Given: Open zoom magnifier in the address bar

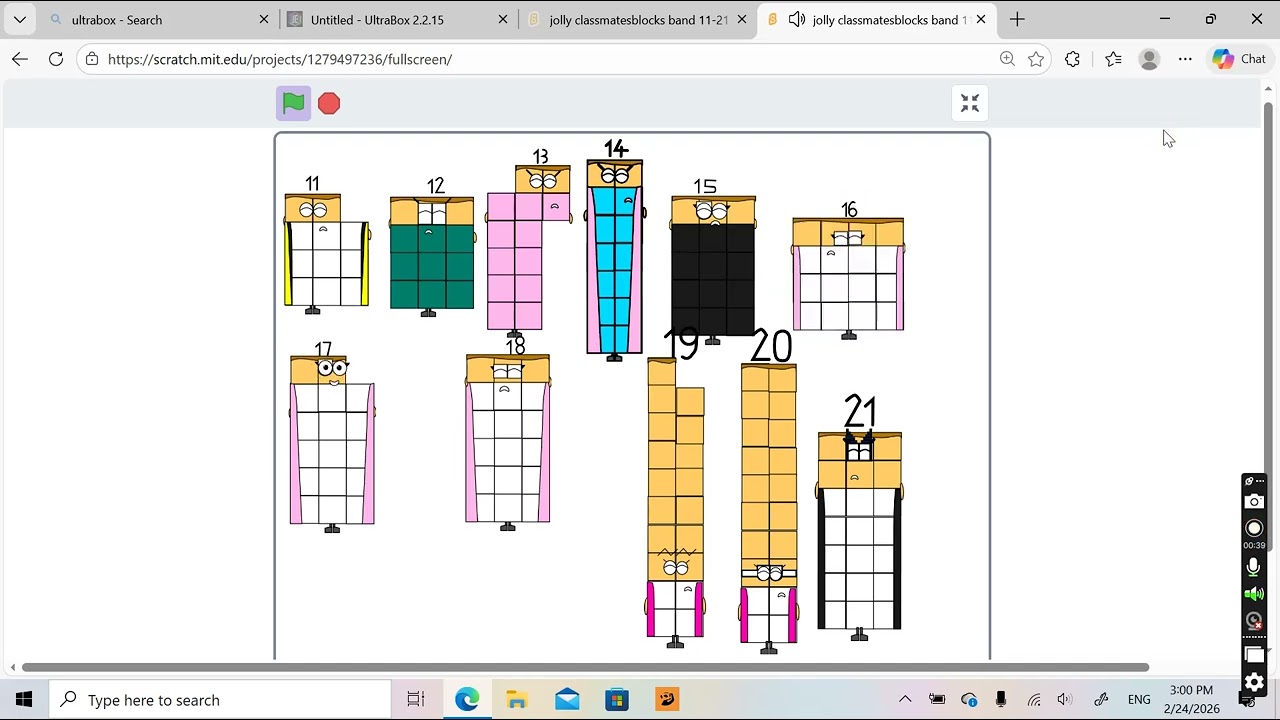Looking at the screenshot, I should [1007, 59].
